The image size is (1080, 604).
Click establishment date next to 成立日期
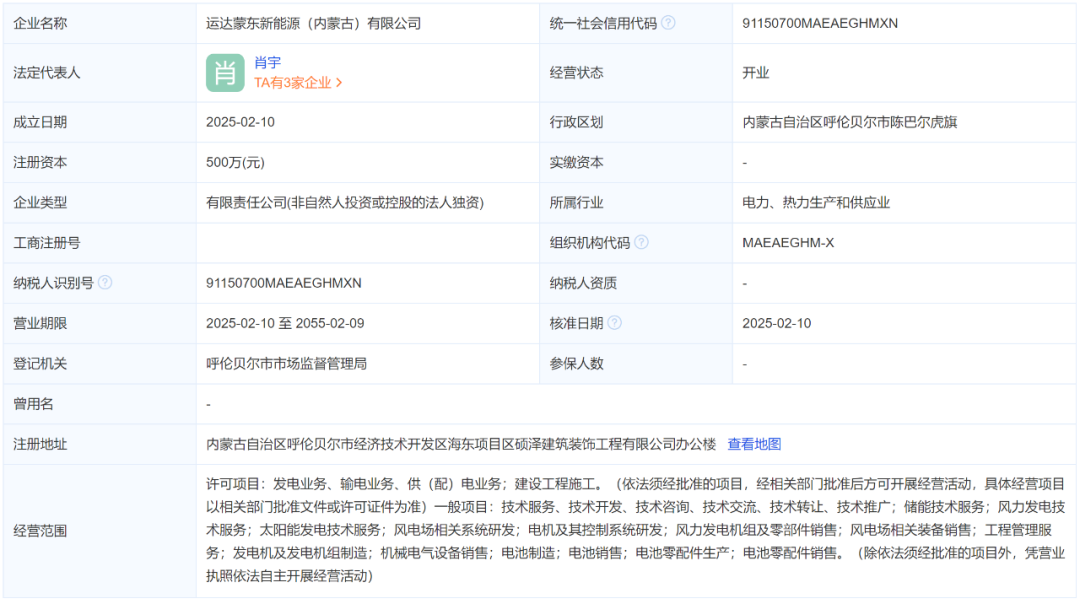(x=240, y=122)
